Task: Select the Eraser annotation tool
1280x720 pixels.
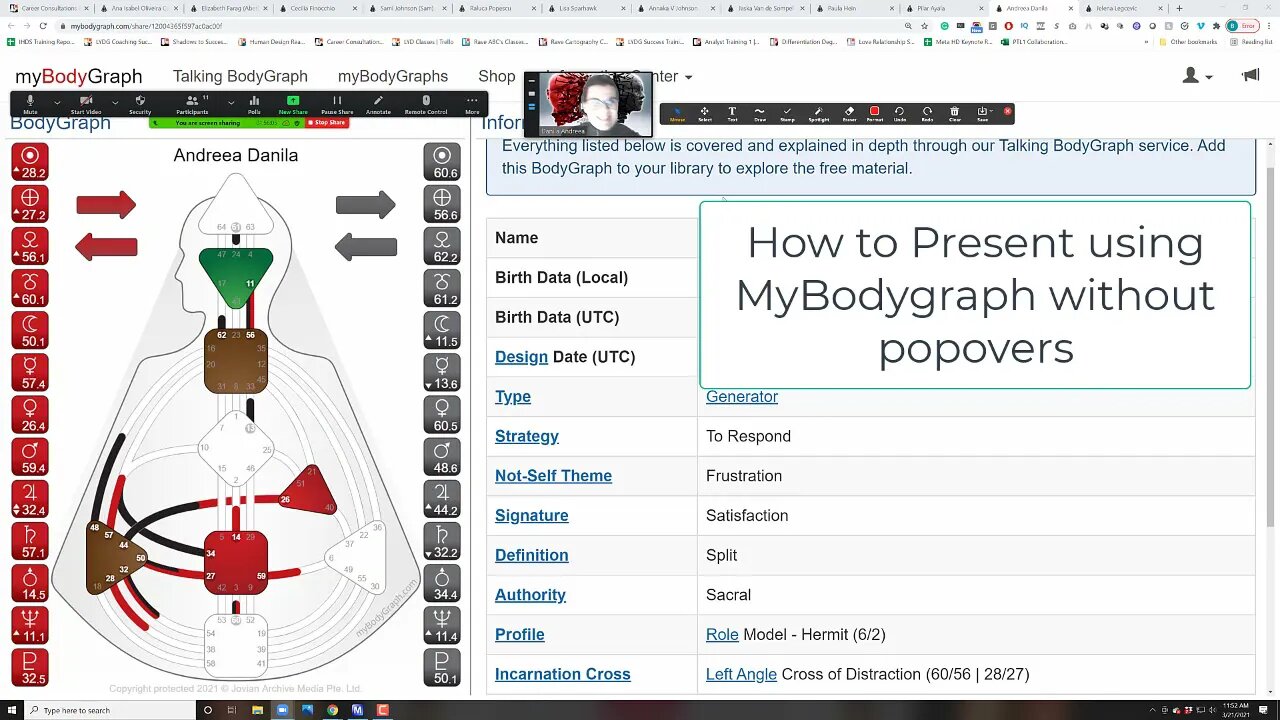Action: click(x=849, y=114)
